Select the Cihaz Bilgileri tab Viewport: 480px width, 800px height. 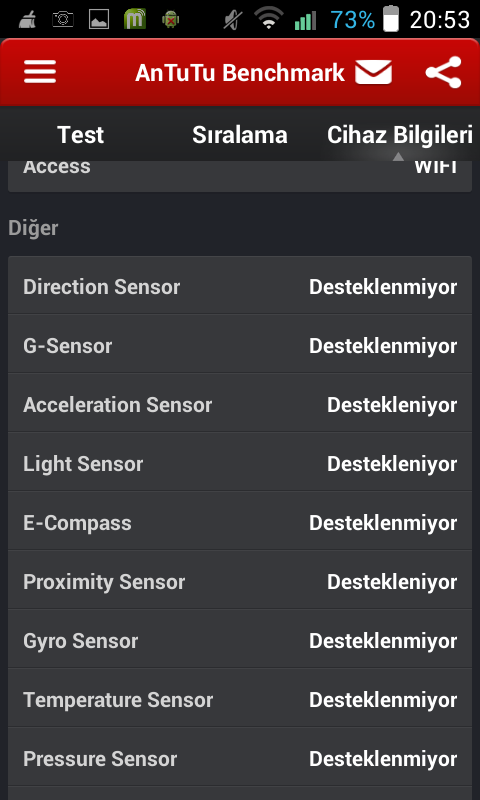[399, 135]
